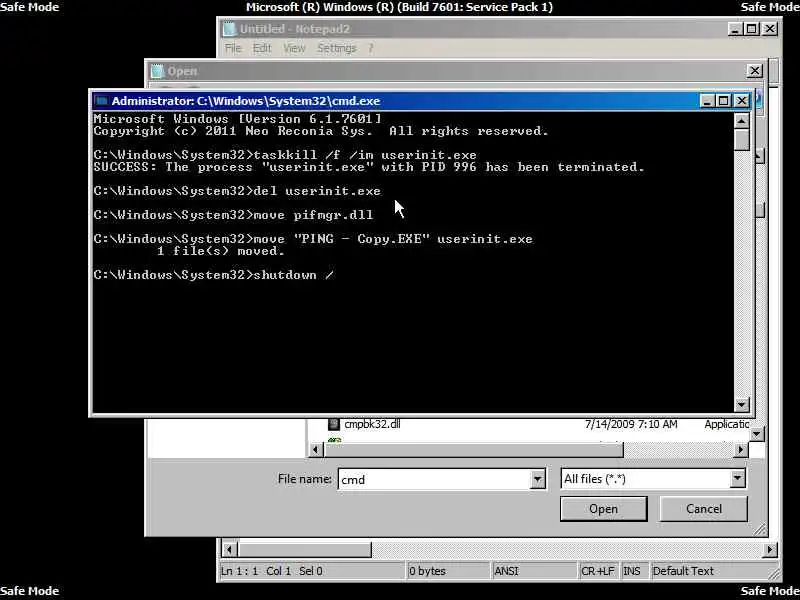Screen dimensions: 800x600
Task: Select the cmpbk32.dll file in the list
Action: 372,424
